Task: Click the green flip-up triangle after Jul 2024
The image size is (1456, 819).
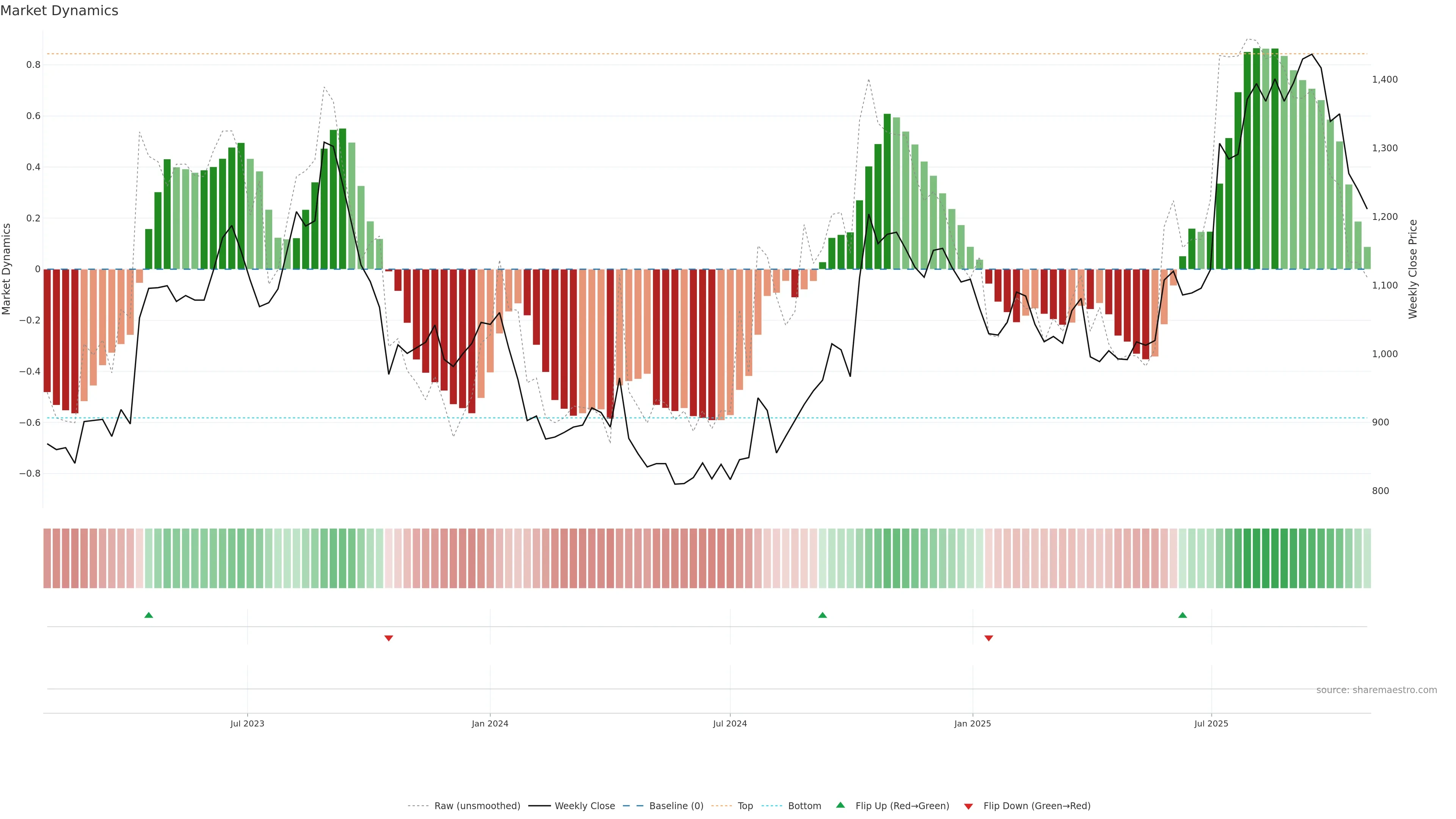Action: tap(822, 615)
